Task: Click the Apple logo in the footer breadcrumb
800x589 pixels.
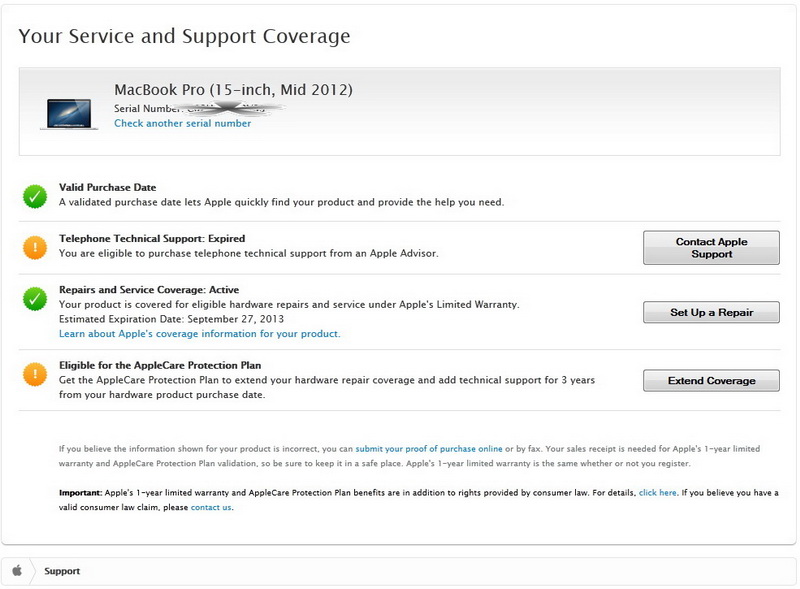Action: coord(17,571)
